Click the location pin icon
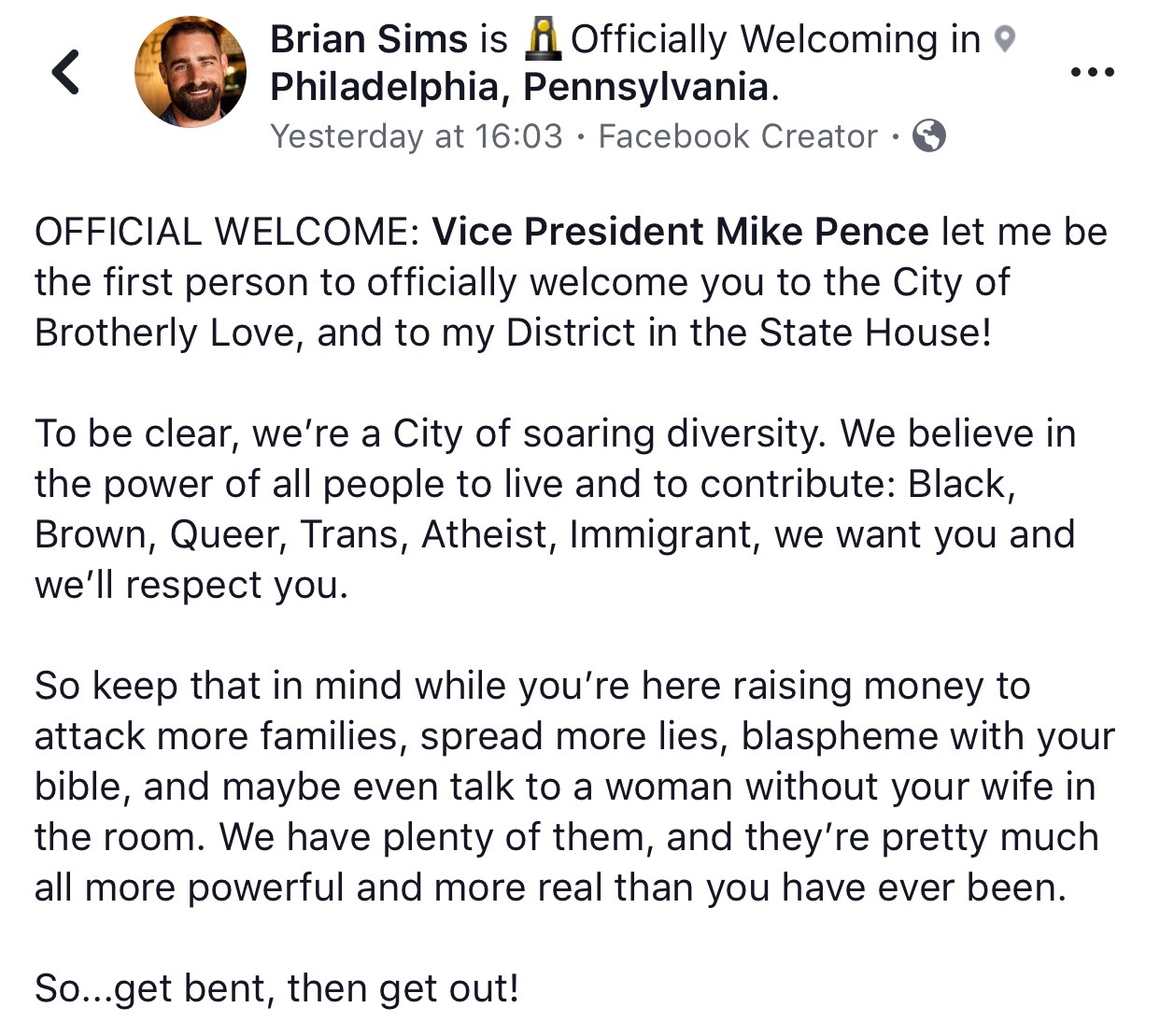The width and height of the screenshot is (1160, 1036). coord(1004,39)
